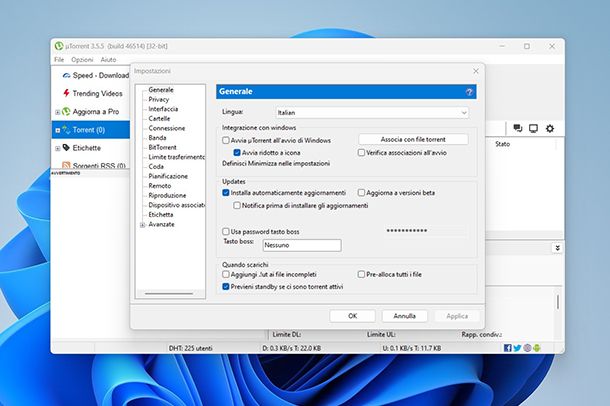Uncheck Avvia ridotto a icona

pyautogui.click(x=237, y=152)
